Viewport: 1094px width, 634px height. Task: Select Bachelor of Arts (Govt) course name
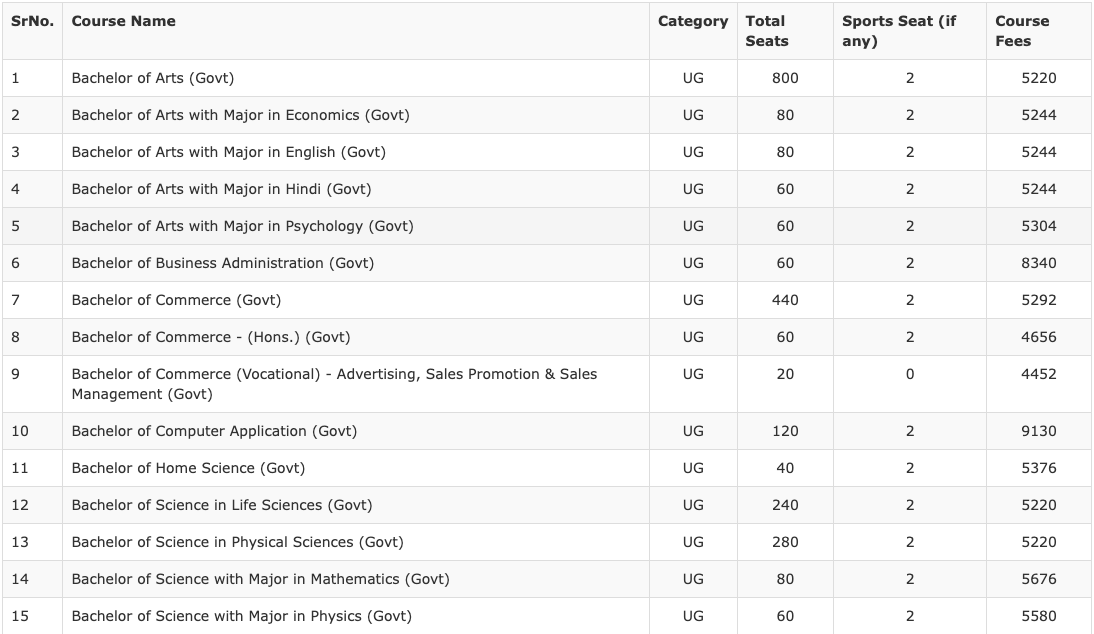click(x=152, y=78)
